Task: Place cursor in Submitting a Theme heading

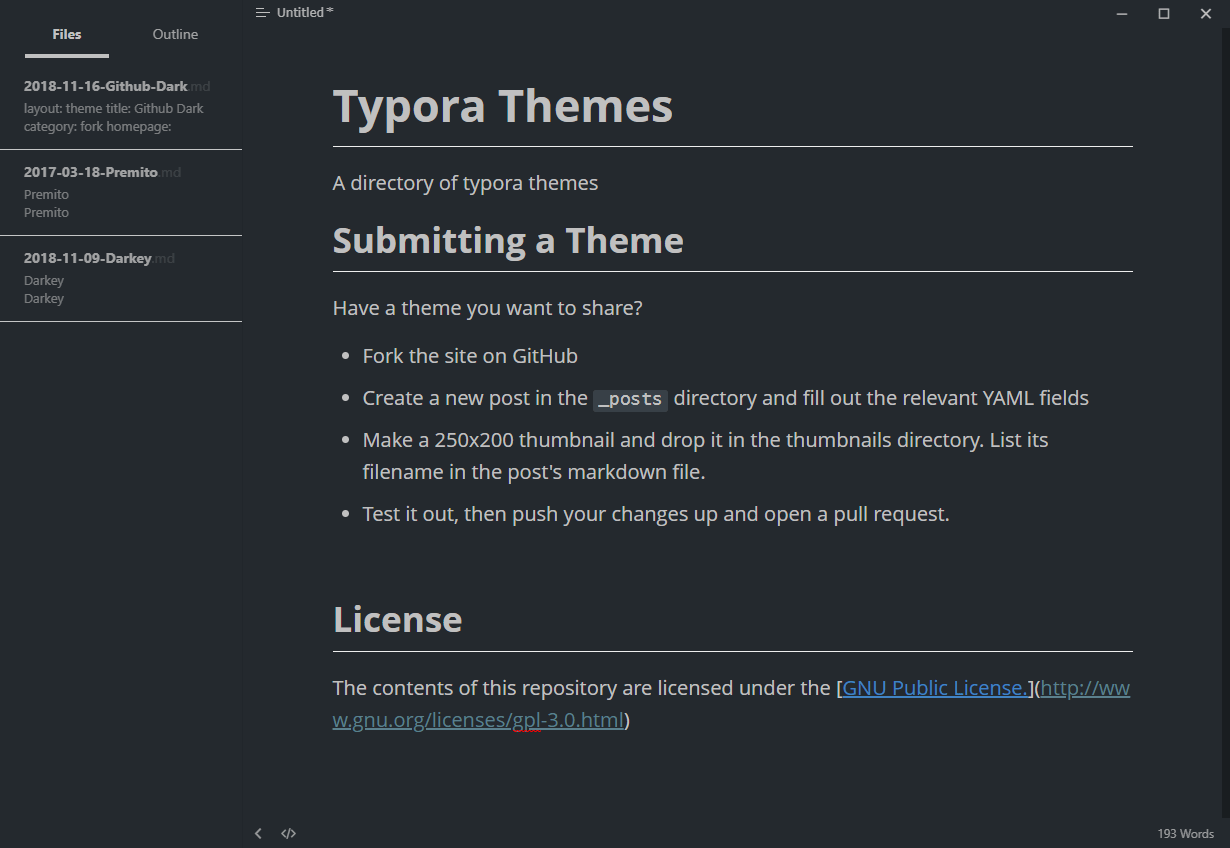Action: coord(508,241)
